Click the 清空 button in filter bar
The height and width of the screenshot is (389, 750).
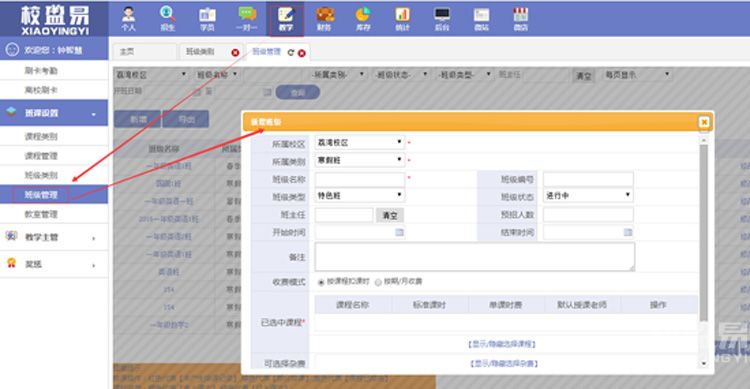click(x=584, y=76)
